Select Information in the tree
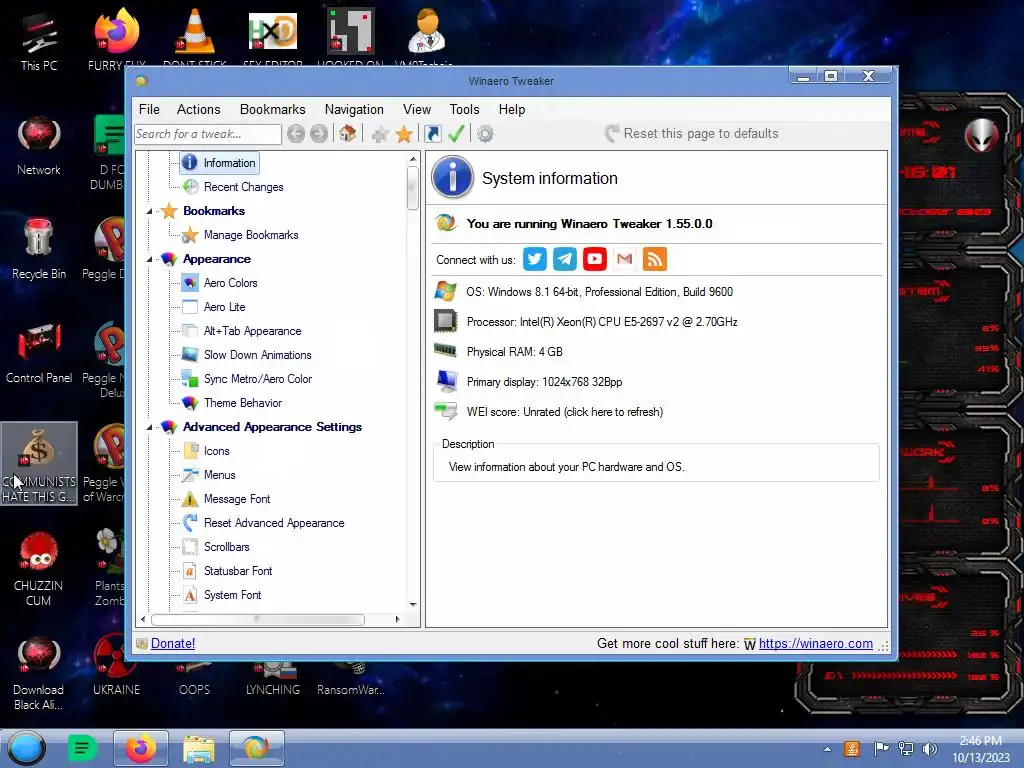The width and height of the screenshot is (1024, 768). pos(229,163)
